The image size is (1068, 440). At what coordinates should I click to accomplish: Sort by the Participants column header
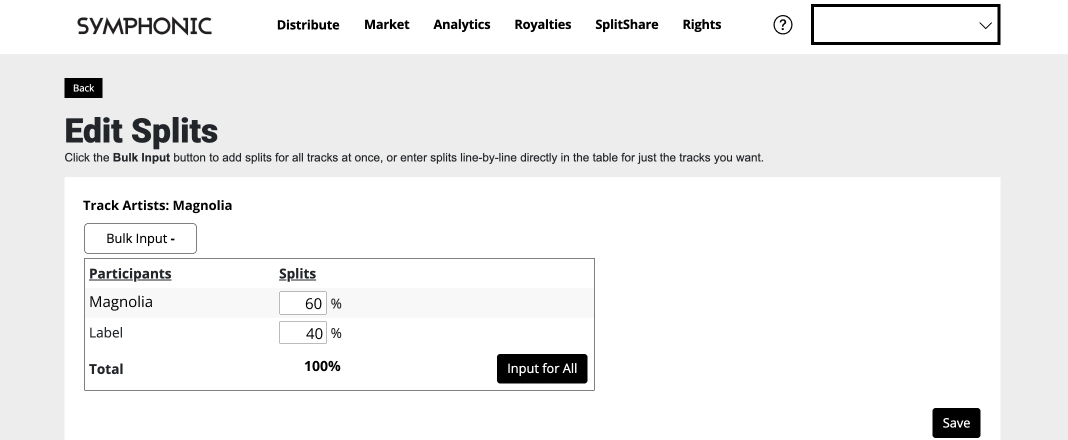[130, 274]
